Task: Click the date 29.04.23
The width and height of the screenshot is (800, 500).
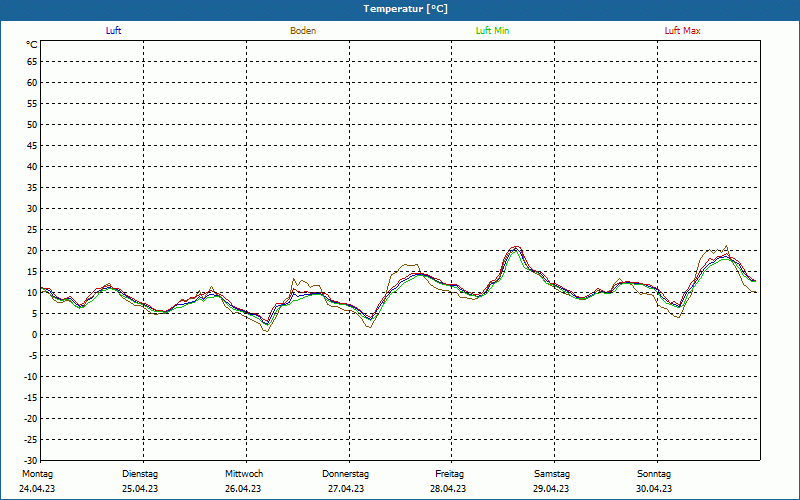Action: coord(551,489)
